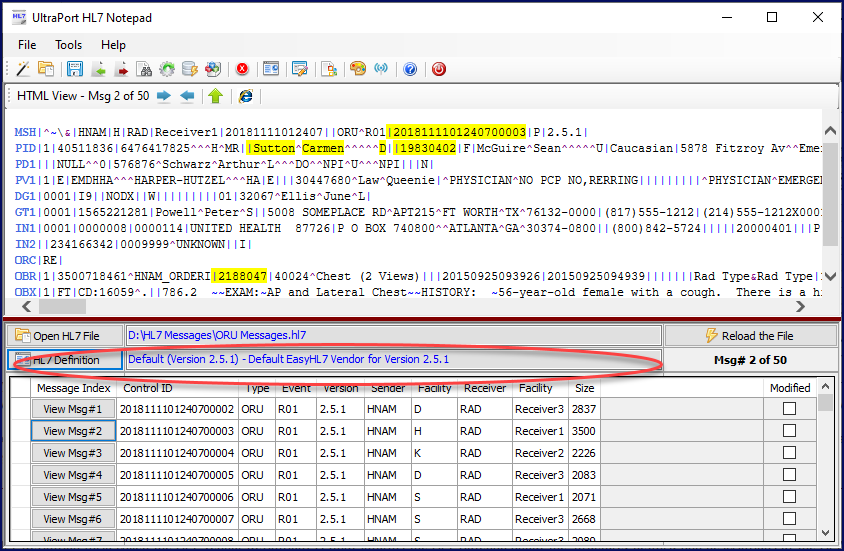Click the gear with green arrows icon
The height and width of the screenshot is (551, 844).
tap(167, 69)
